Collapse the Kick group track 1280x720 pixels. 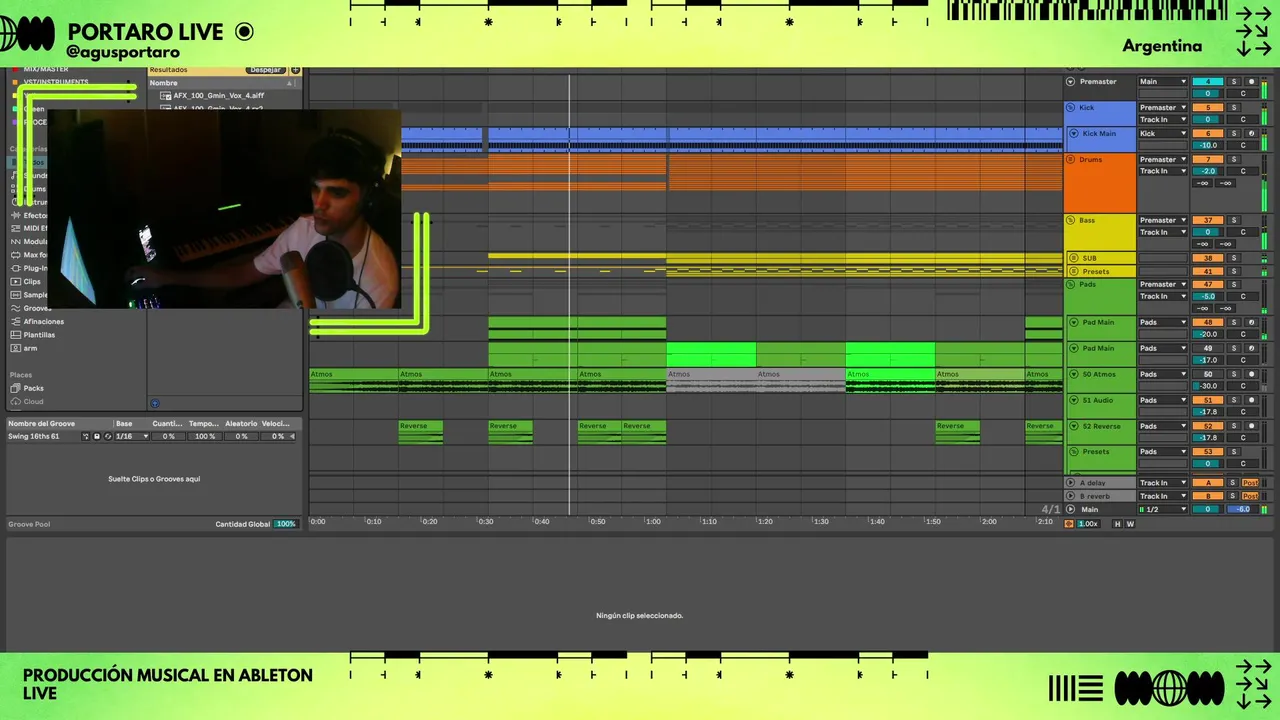pyautogui.click(x=1070, y=108)
